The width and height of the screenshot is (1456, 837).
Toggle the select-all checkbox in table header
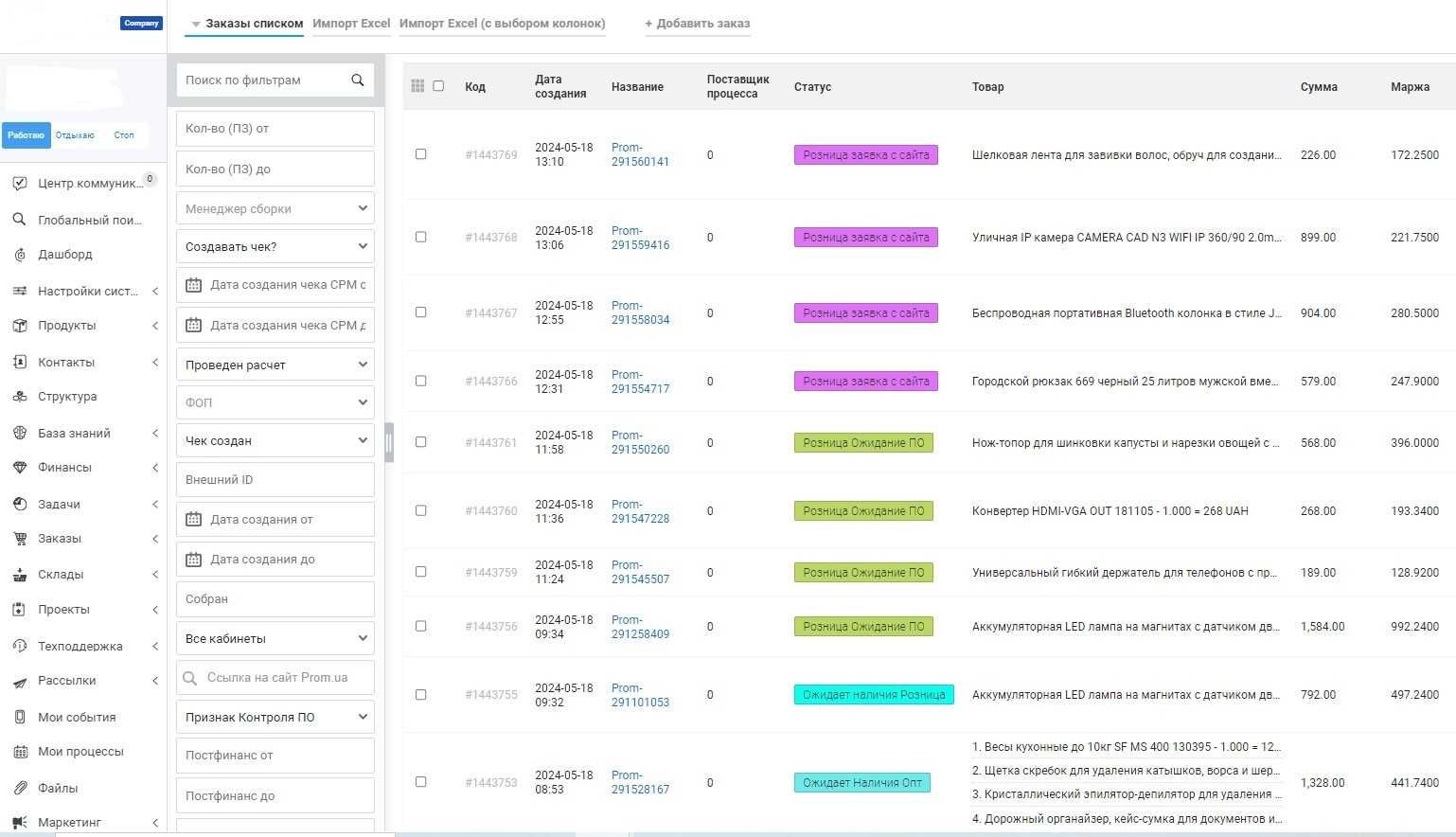pyautogui.click(x=438, y=85)
